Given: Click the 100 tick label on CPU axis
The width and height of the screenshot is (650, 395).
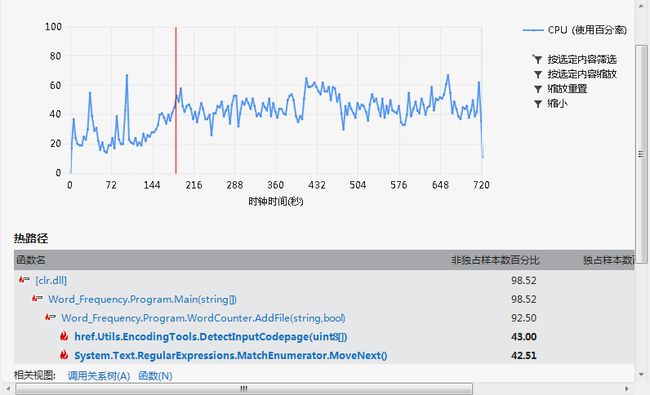Looking at the screenshot, I should (x=53, y=27).
